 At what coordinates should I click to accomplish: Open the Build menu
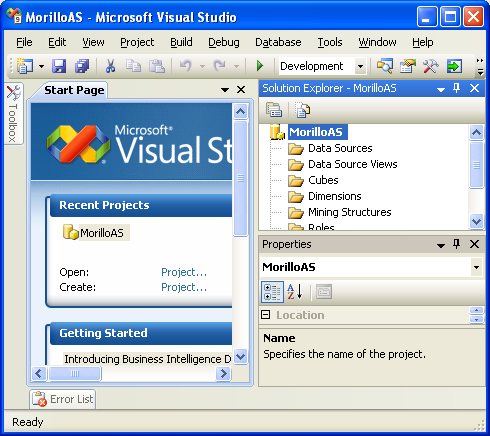click(x=181, y=42)
